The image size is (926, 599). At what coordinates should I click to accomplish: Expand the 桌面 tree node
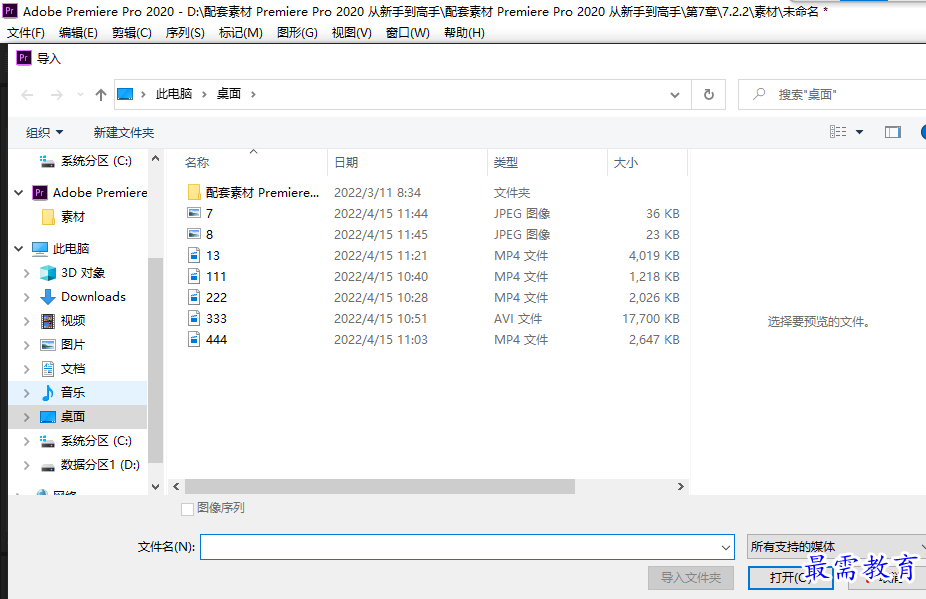[x=26, y=416]
